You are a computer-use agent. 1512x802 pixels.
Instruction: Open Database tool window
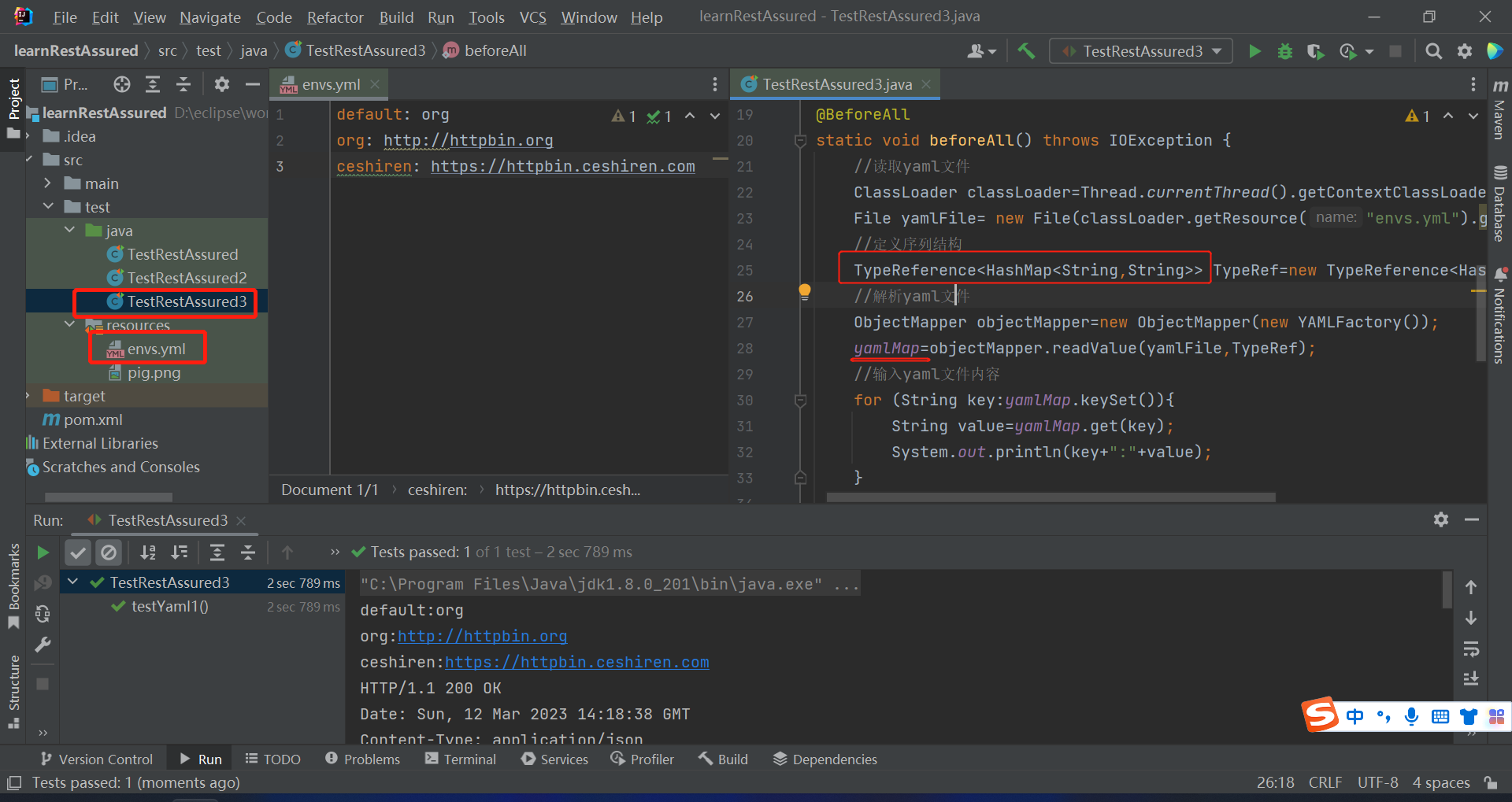coord(1500,203)
